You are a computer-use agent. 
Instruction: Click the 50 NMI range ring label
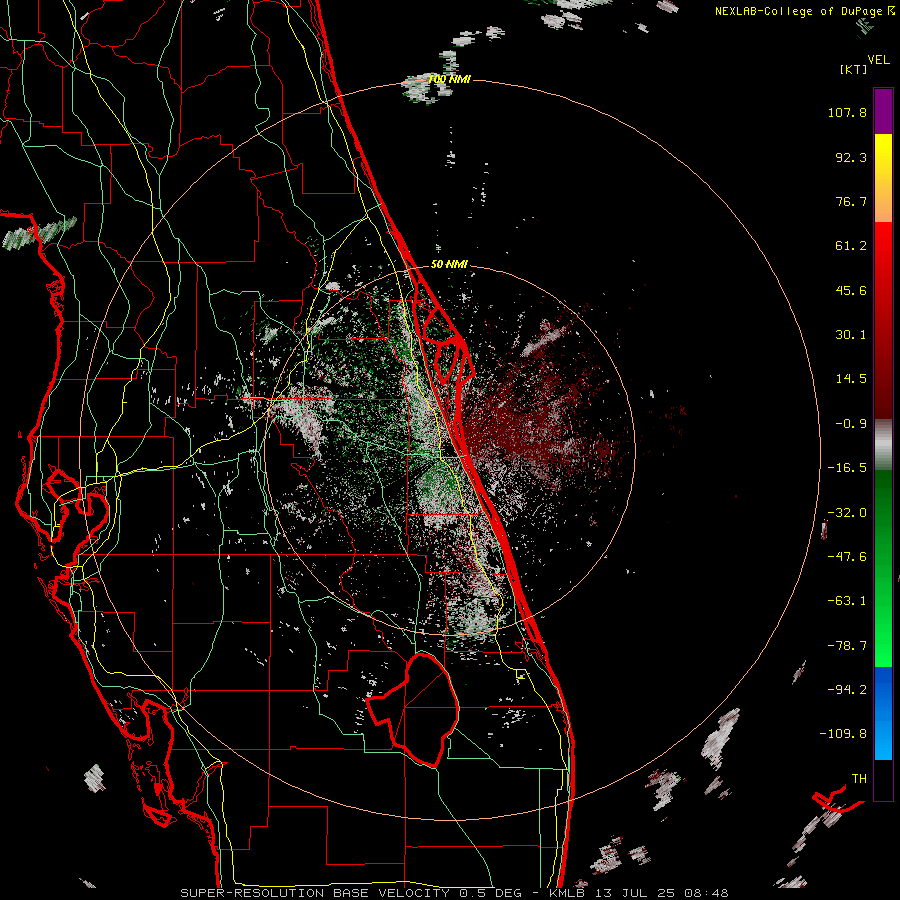coord(449,264)
